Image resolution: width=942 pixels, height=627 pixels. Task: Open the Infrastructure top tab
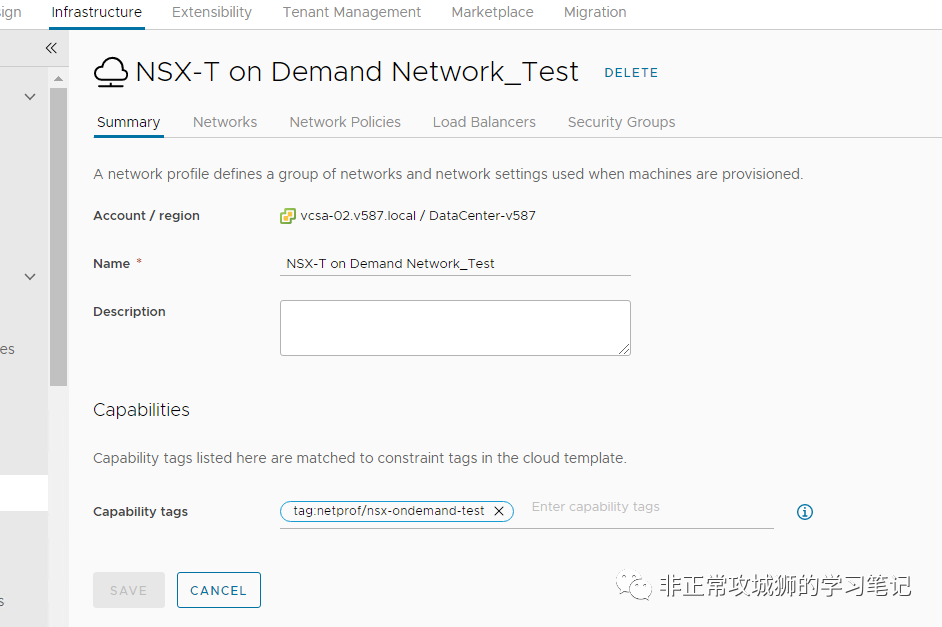97,13
